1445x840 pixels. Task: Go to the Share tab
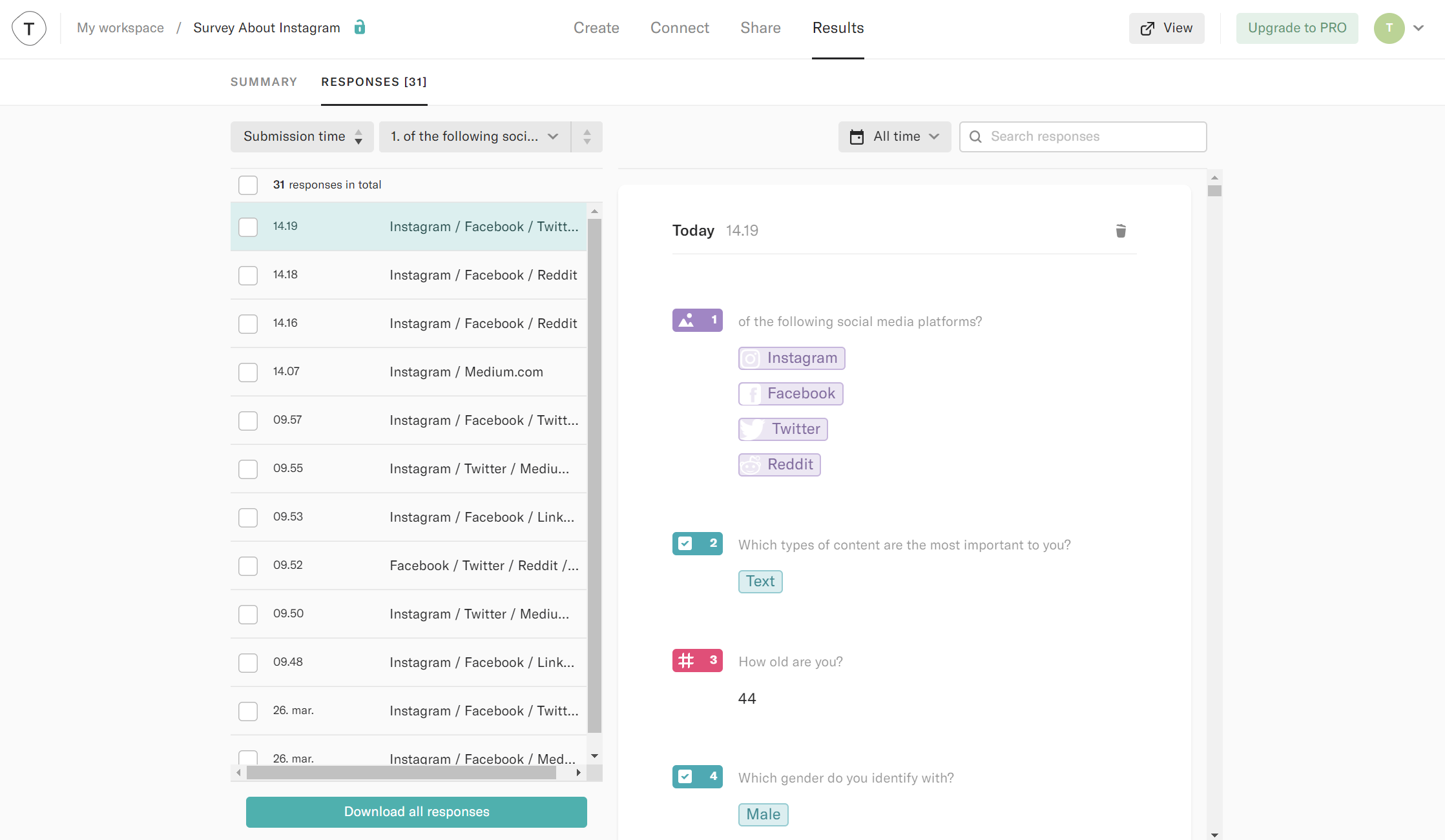pyautogui.click(x=760, y=28)
